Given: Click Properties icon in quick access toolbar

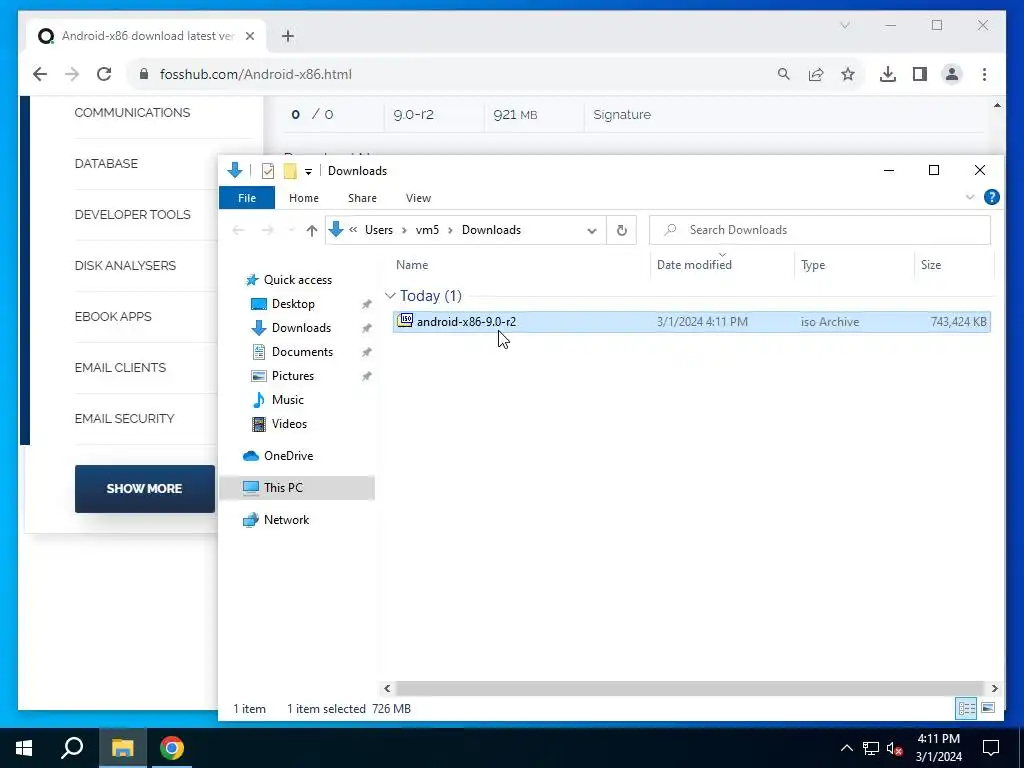Looking at the screenshot, I should click(x=268, y=171).
